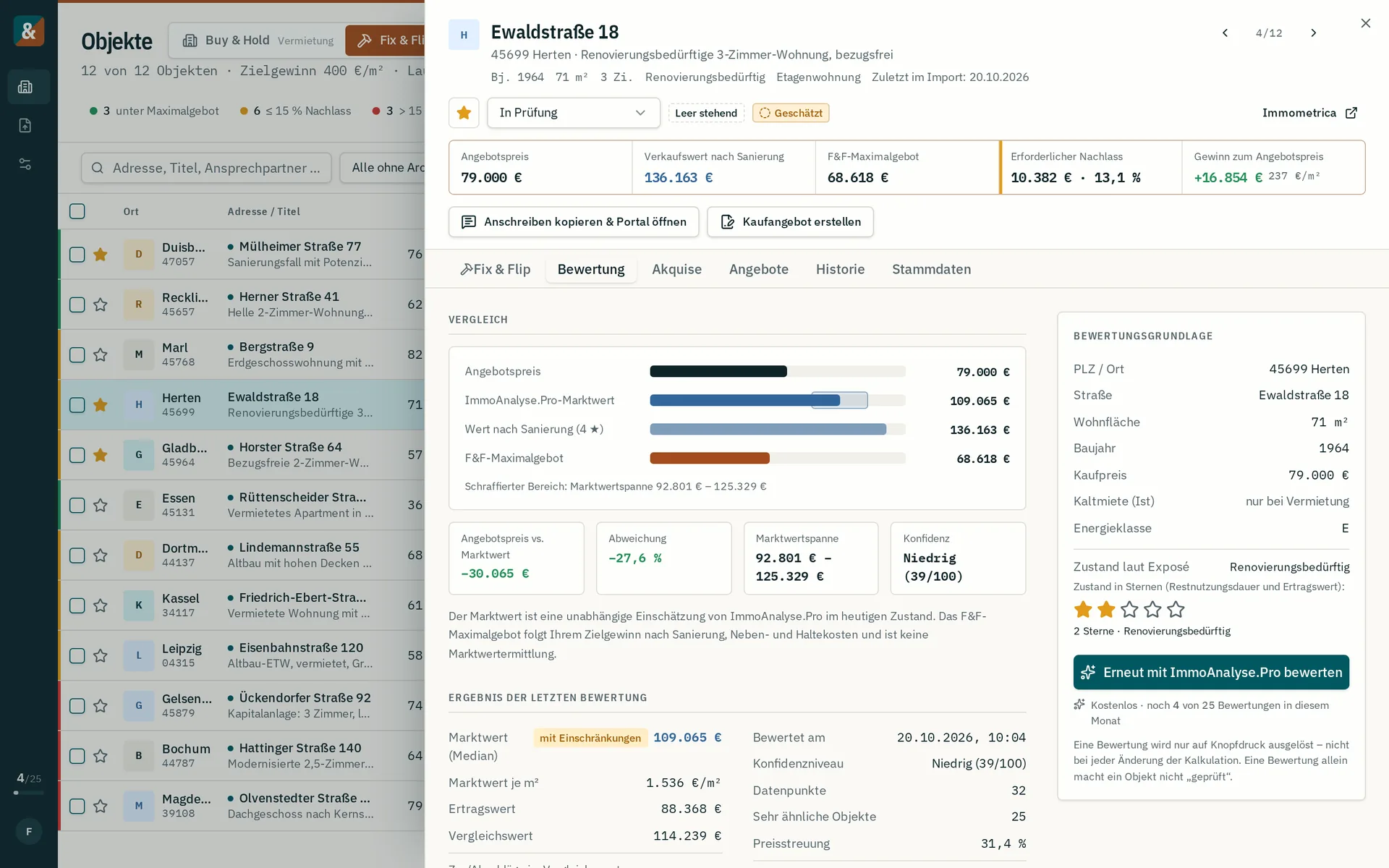Open the settings sliders icon in sidebar
The image size is (1389, 868).
click(x=25, y=164)
